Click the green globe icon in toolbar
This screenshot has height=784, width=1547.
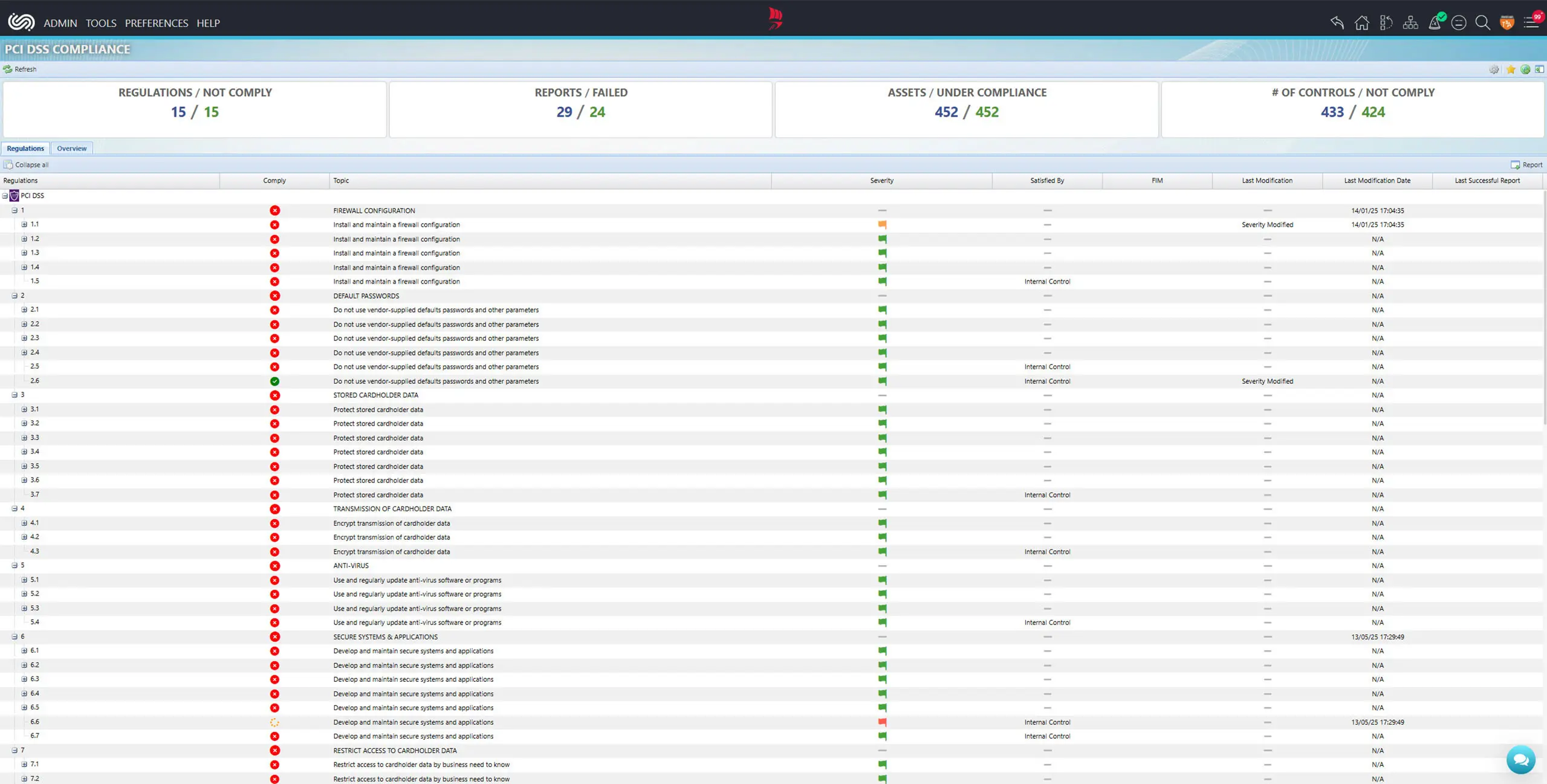(x=1525, y=70)
